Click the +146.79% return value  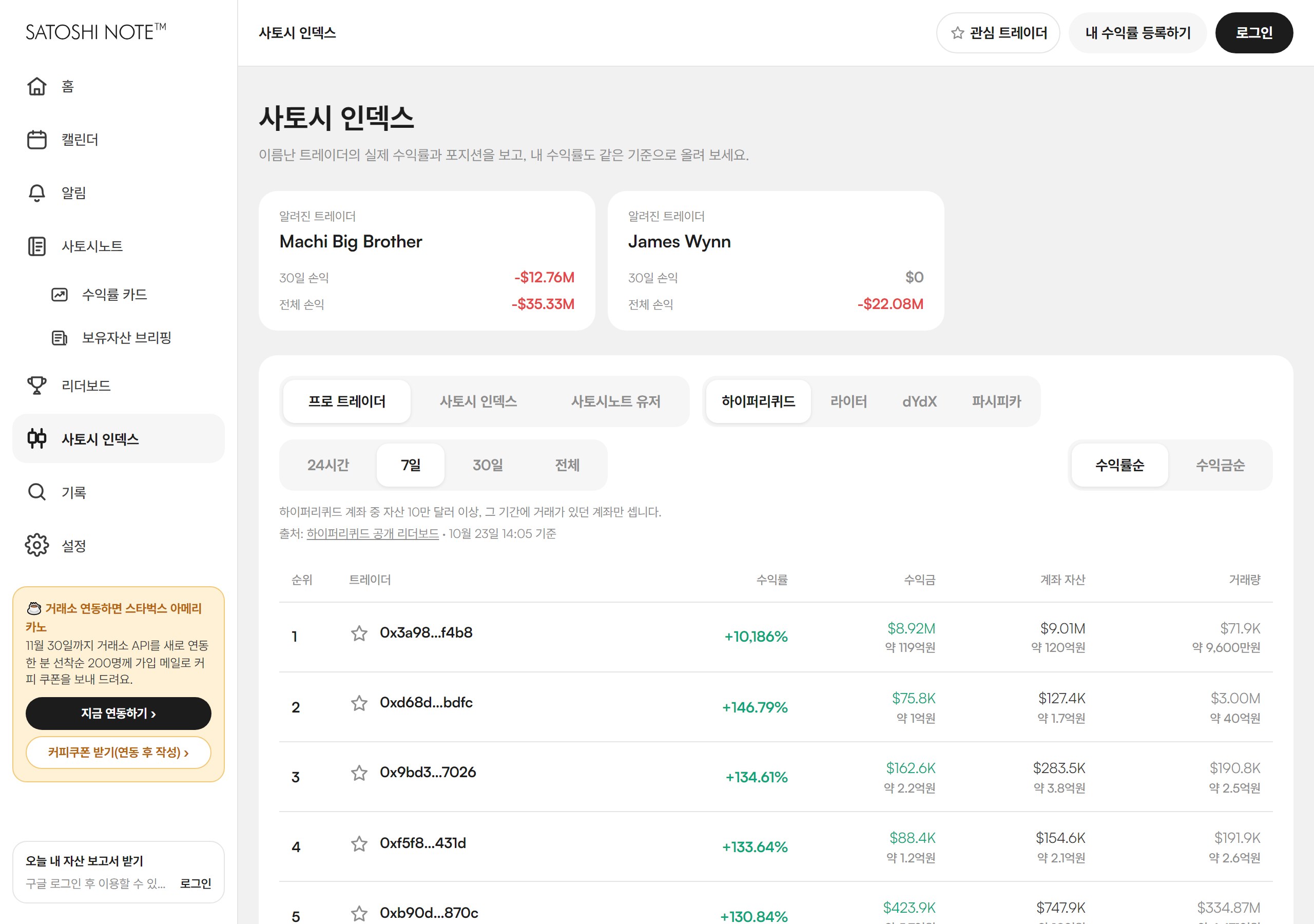click(x=755, y=707)
